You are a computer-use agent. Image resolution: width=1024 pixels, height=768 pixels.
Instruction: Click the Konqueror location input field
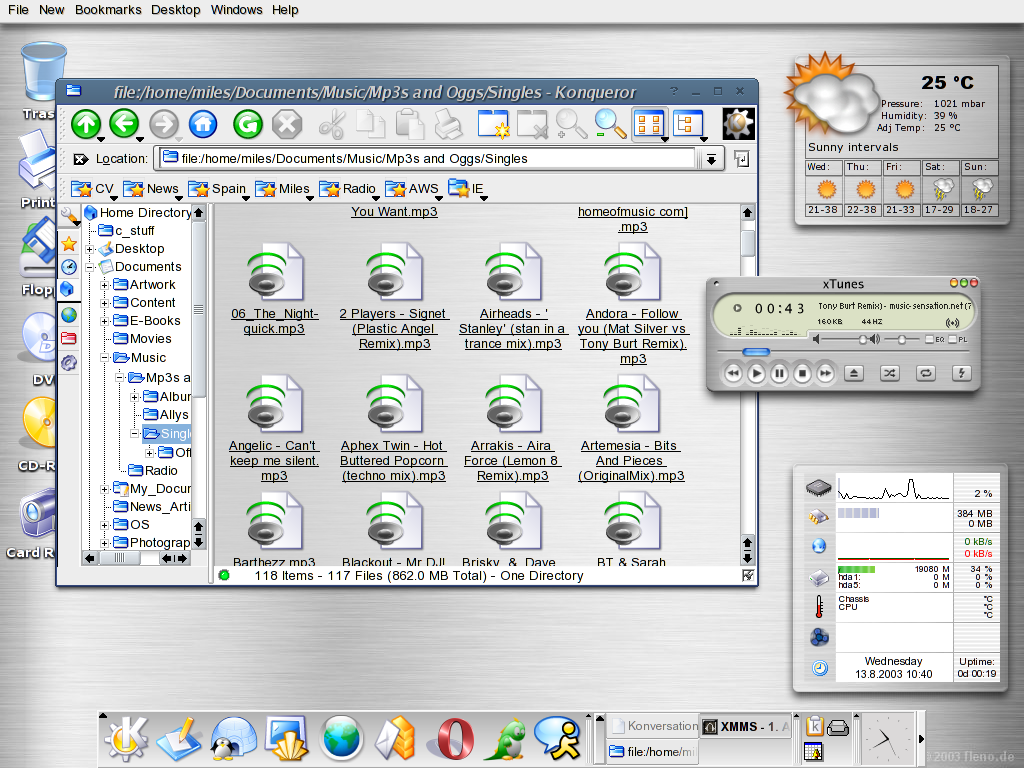click(427, 159)
